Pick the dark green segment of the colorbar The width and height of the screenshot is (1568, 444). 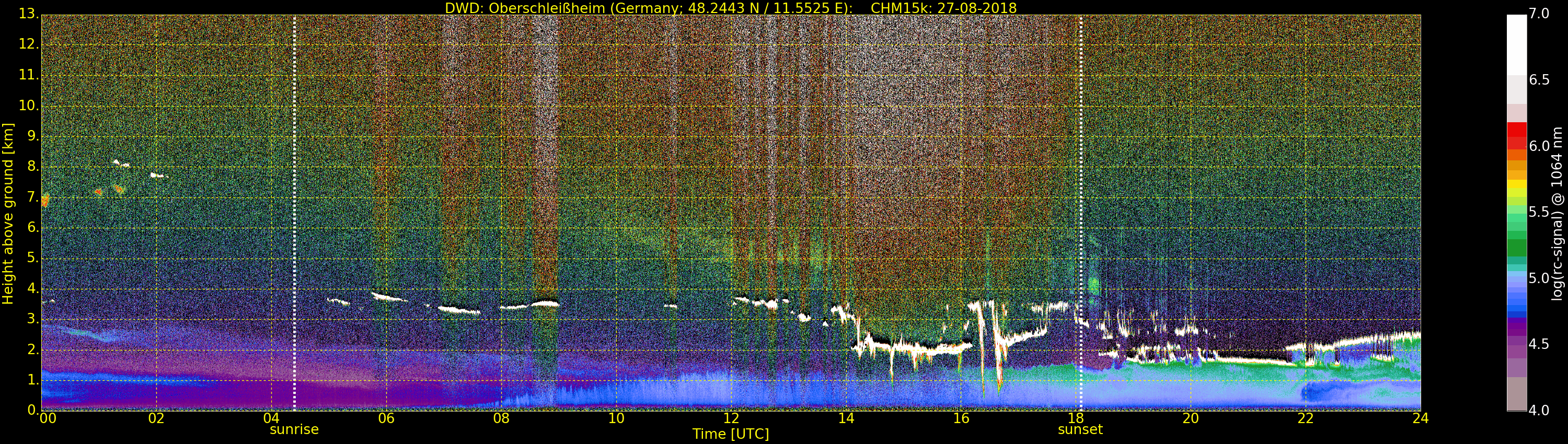1516,248
